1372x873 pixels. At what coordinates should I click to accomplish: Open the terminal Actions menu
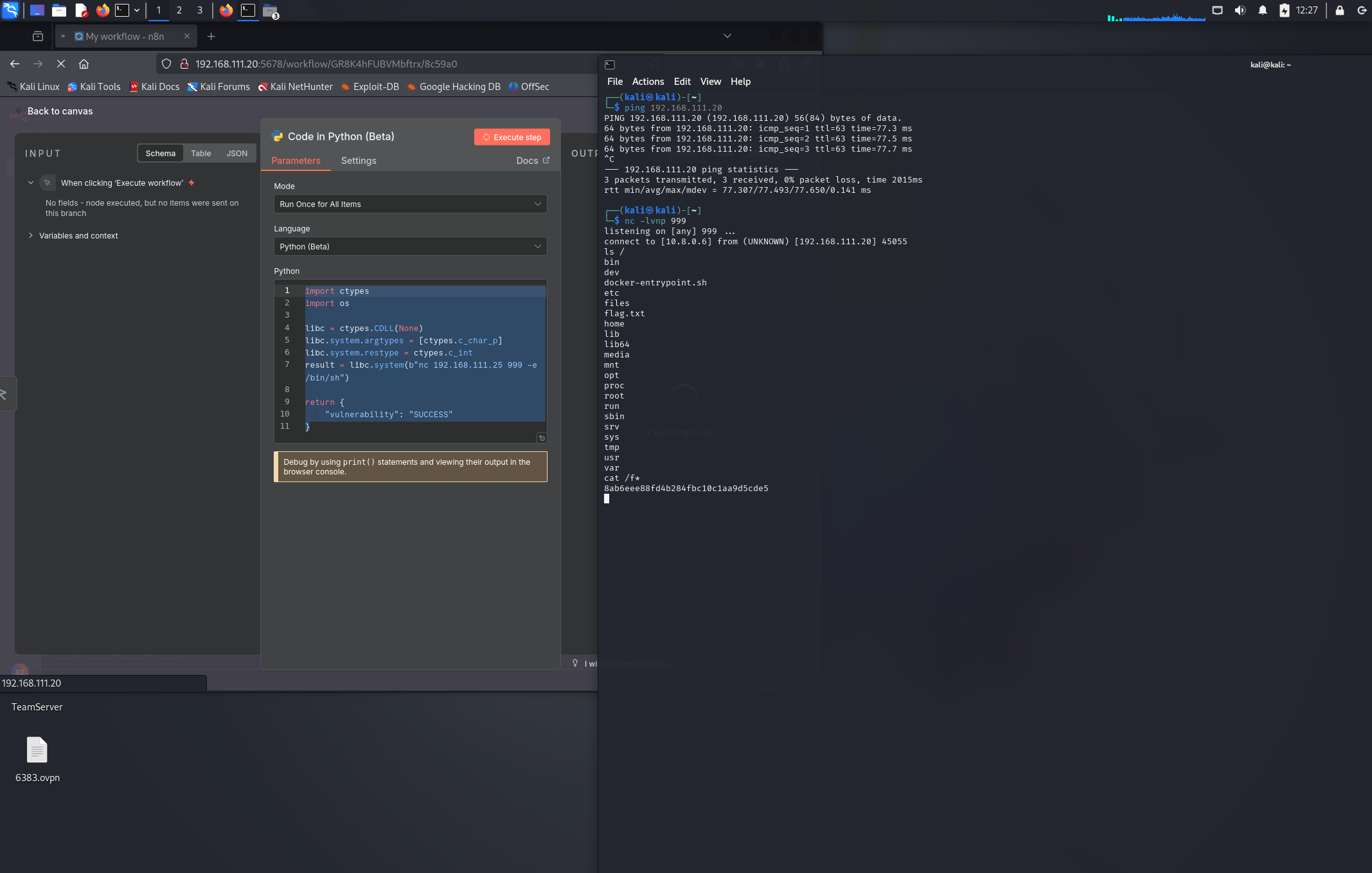point(648,82)
